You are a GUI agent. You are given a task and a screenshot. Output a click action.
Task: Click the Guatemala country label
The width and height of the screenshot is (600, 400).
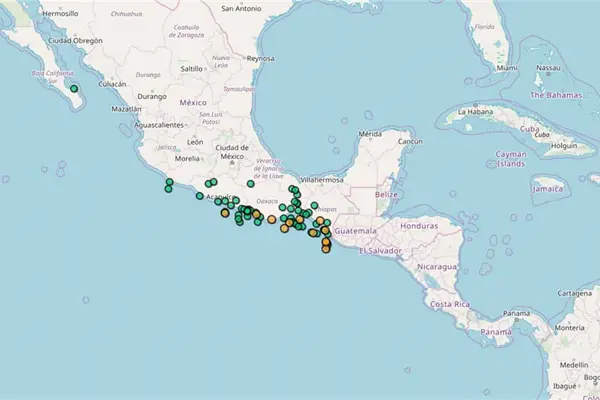coord(357,231)
